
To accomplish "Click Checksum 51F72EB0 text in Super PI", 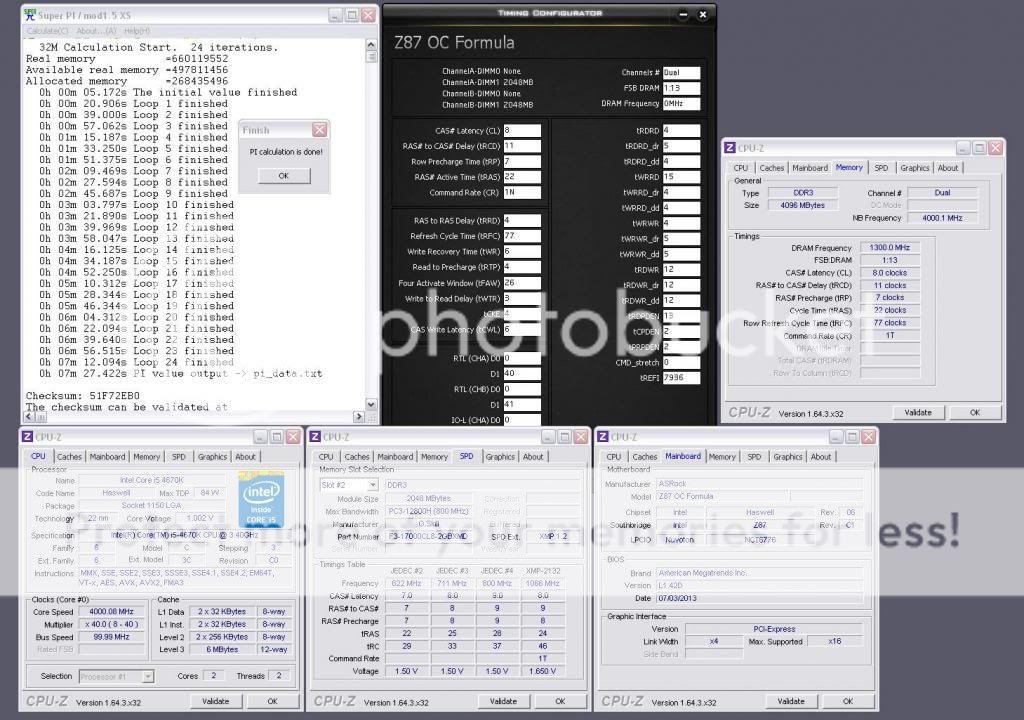I will 82,396.
